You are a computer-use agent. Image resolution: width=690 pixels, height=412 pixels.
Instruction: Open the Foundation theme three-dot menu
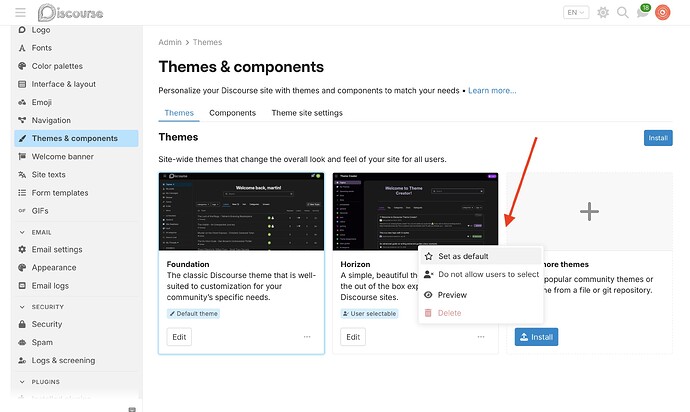307,337
